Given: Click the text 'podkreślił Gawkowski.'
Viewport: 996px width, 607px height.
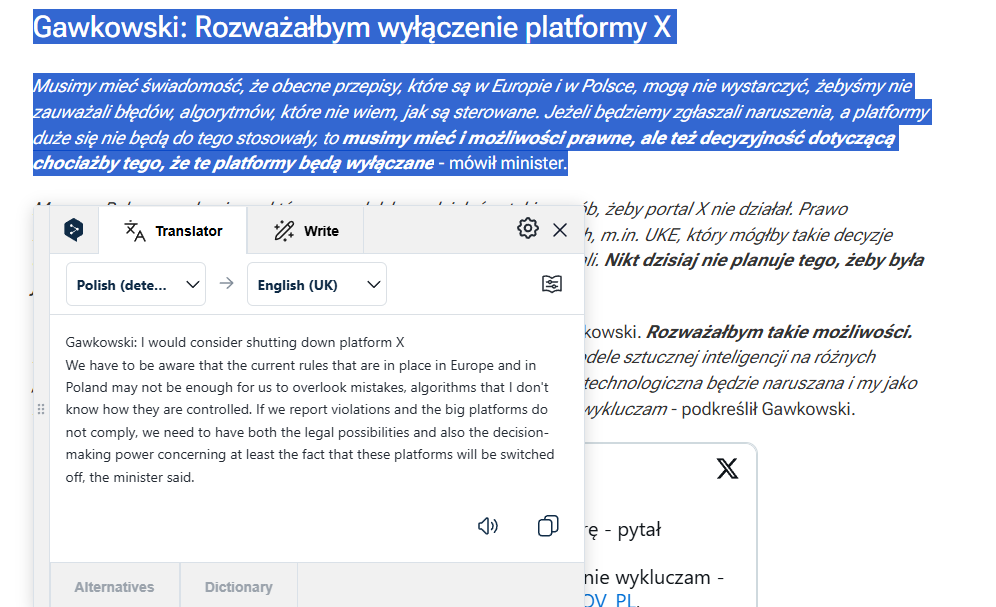Looking at the screenshot, I should 768,409.
